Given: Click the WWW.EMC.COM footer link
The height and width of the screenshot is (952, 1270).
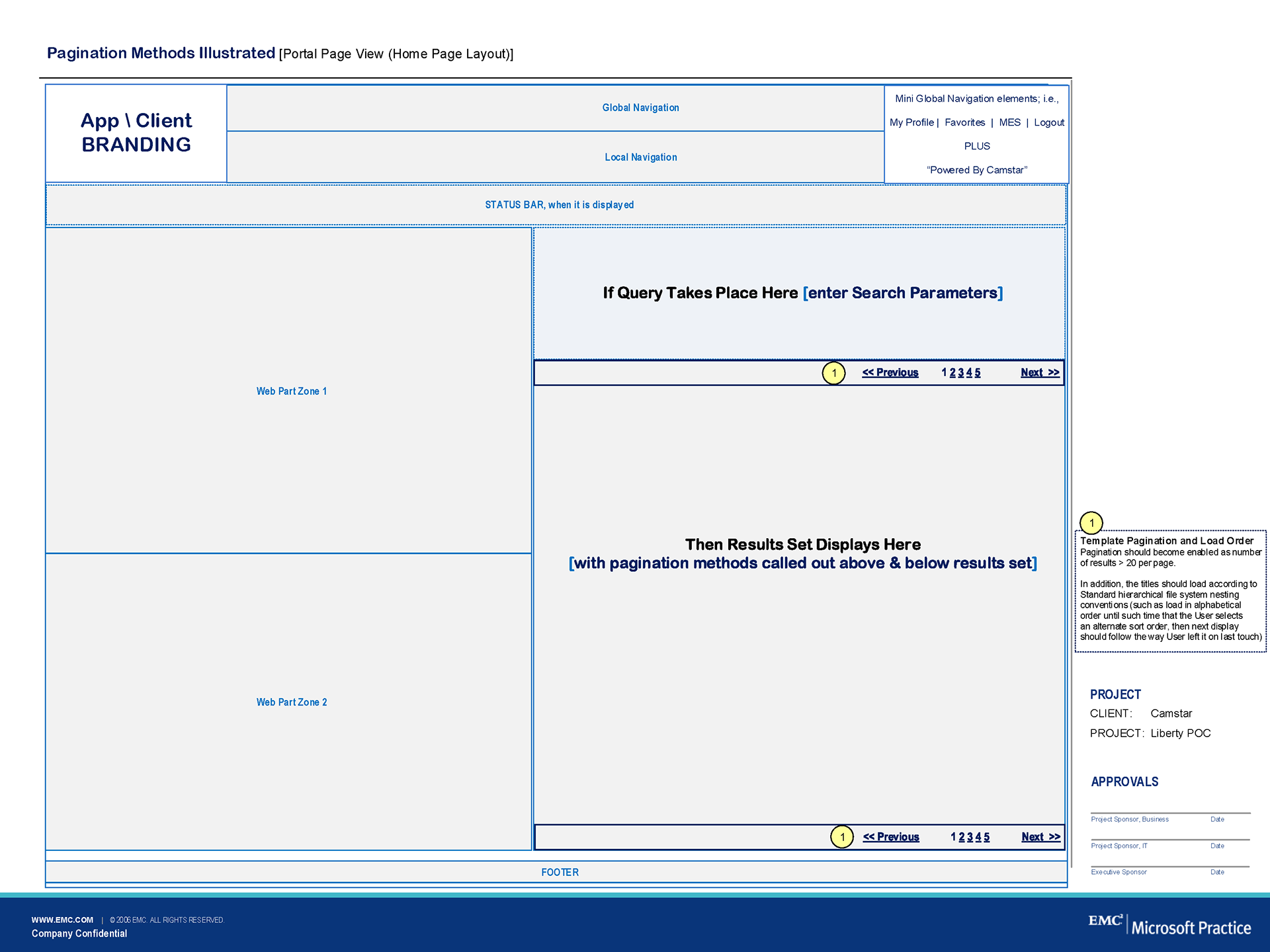Looking at the screenshot, I should tap(62, 920).
